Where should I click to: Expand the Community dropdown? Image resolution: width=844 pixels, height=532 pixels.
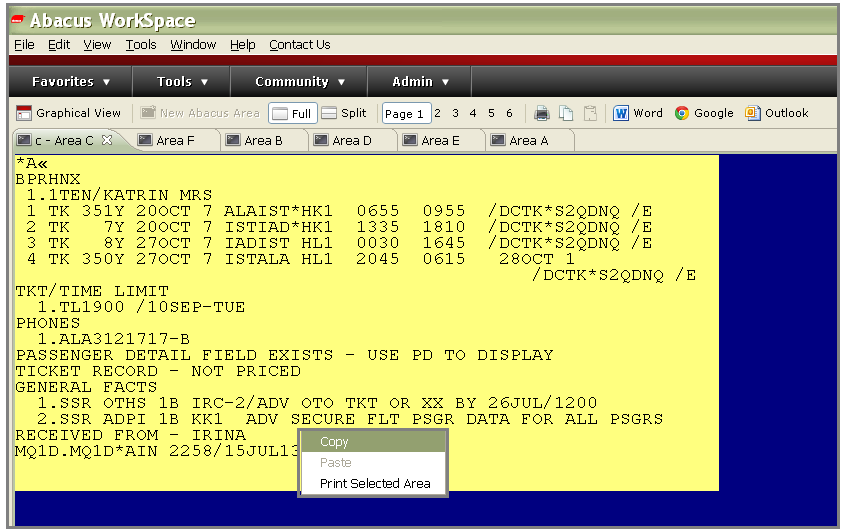[x=299, y=82]
